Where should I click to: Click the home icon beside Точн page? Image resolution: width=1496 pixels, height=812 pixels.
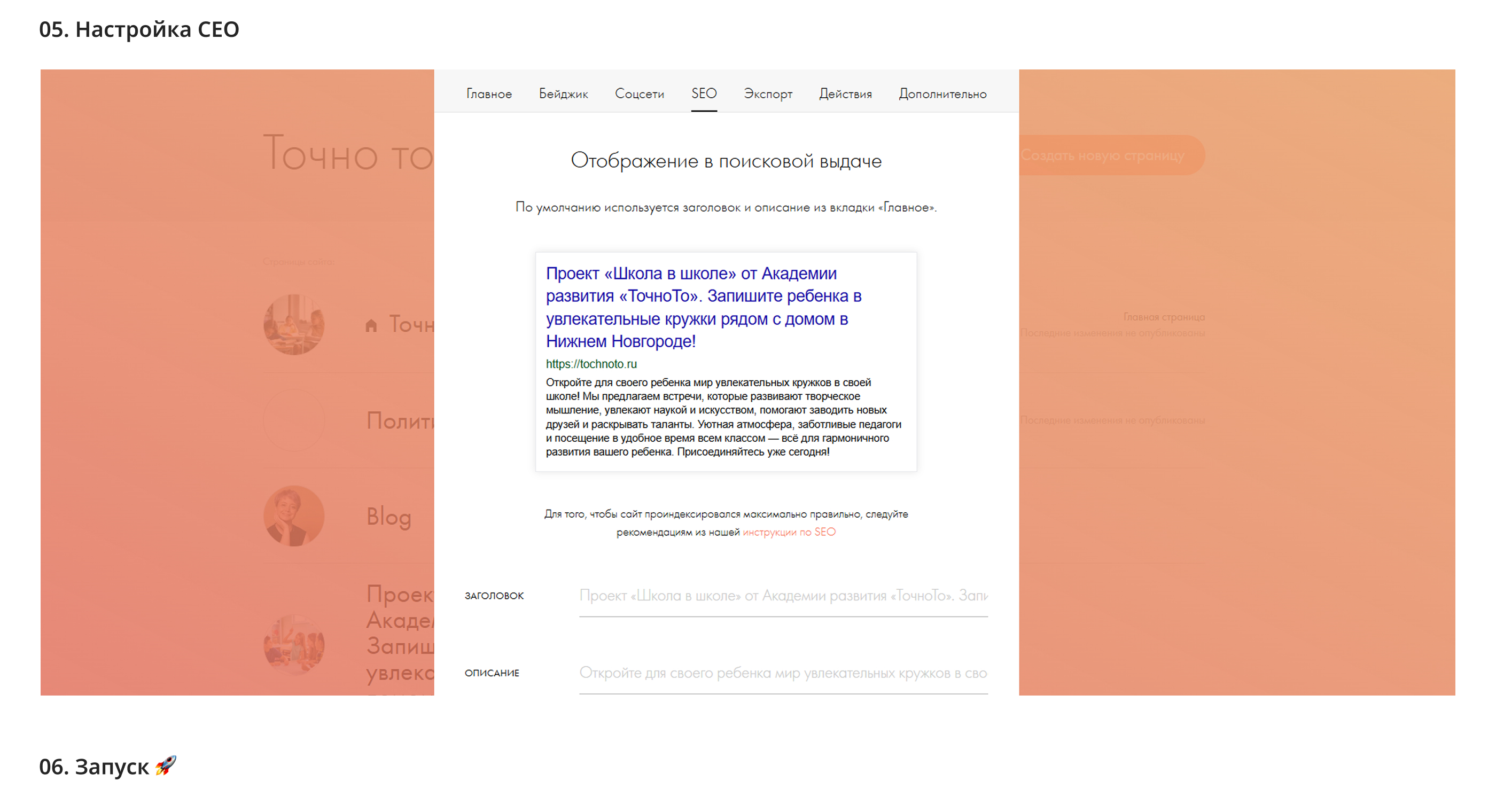point(371,325)
